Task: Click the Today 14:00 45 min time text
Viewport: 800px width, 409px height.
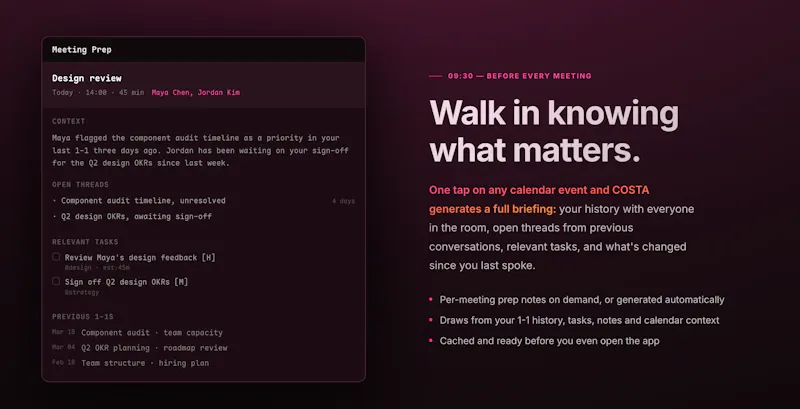Action: (98, 92)
